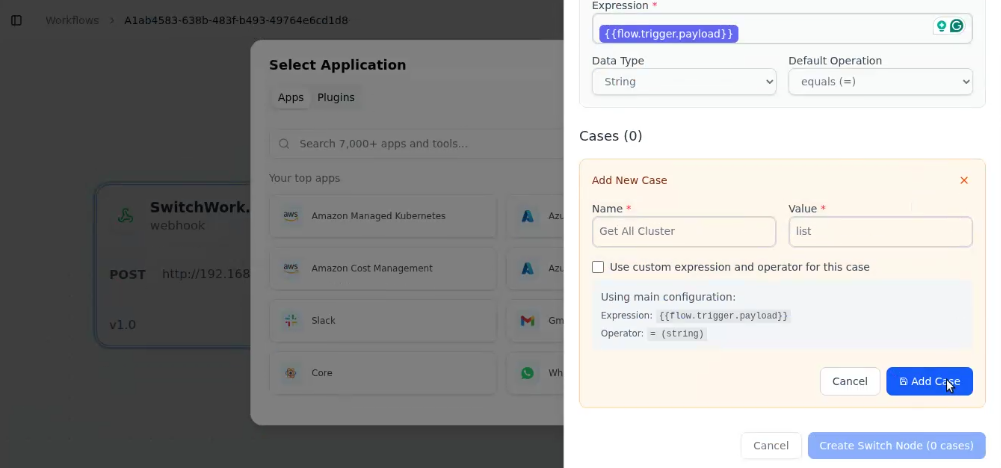Click the Amazon Cost Management AWS icon
Image resolution: width=1001 pixels, height=468 pixels.
point(291,268)
